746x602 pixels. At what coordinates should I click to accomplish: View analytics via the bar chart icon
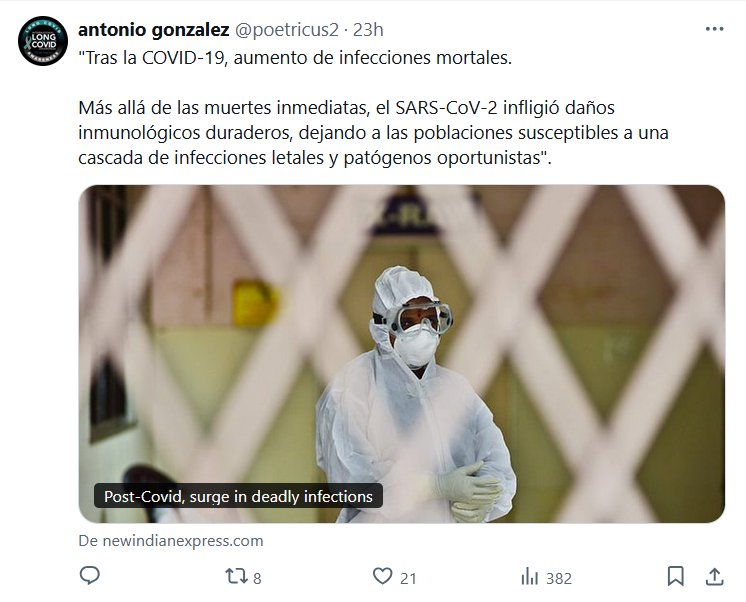click(530, 577)
